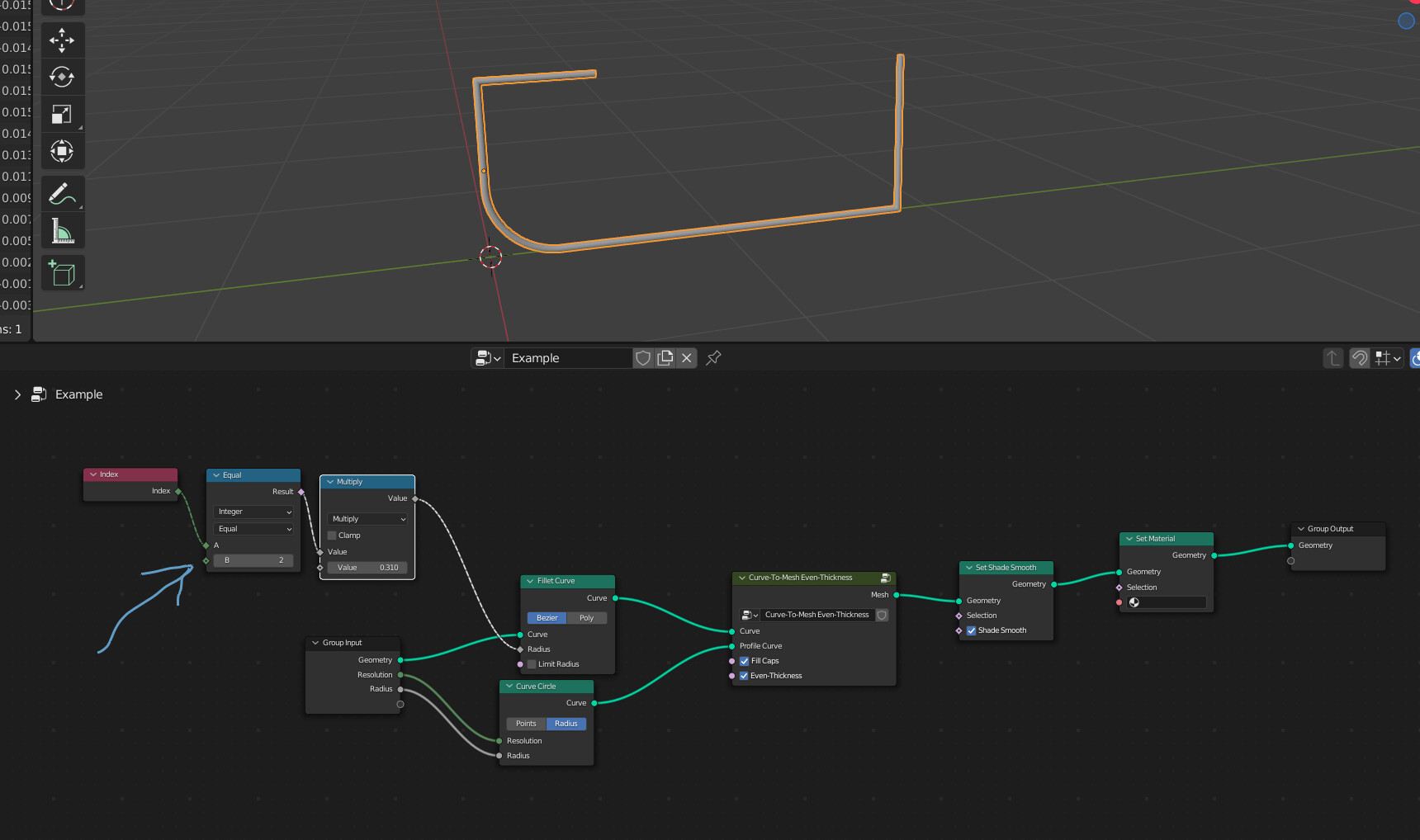Select Radius mode in Curve Circle node

[566, 724]
